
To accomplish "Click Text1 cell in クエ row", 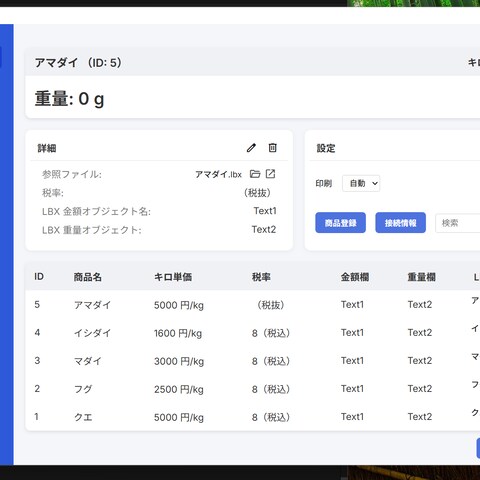I will 352,417.
